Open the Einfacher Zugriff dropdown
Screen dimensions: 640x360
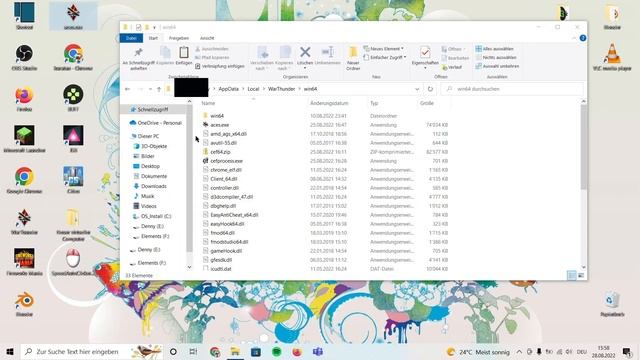385,58
